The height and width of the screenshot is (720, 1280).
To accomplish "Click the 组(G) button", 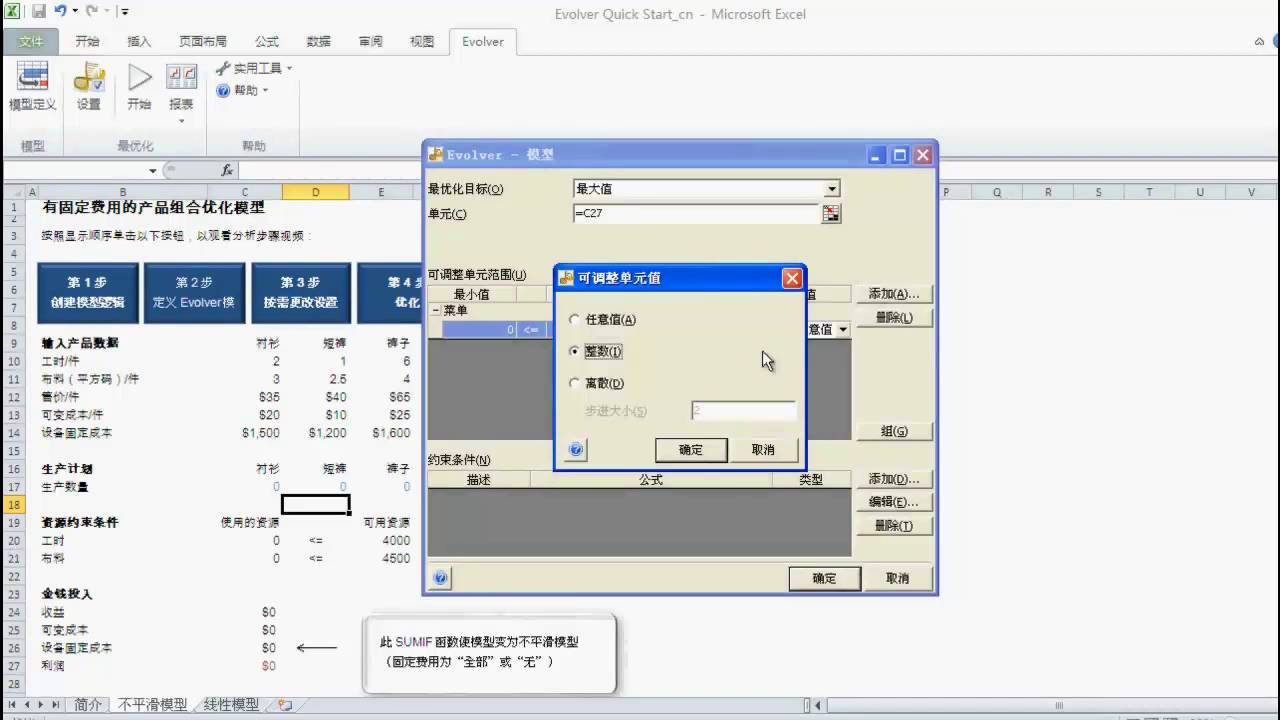I will [x=894, y=431].
